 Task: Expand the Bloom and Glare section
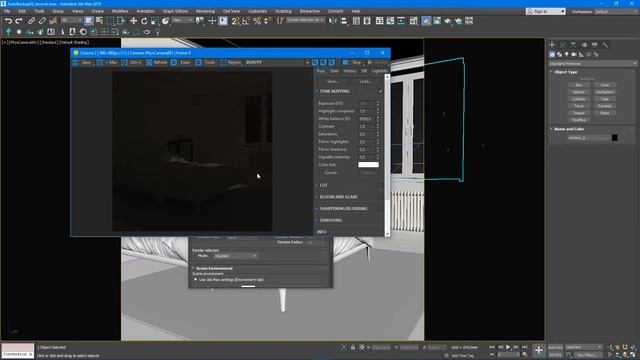[317, 197]
